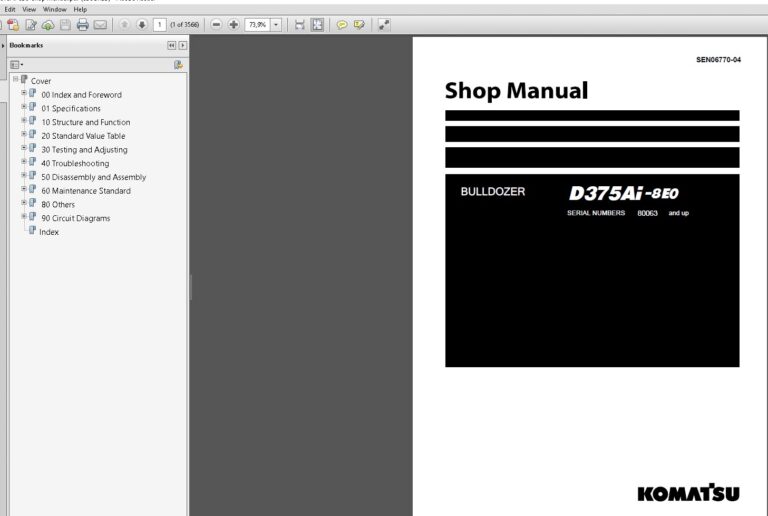Expand the 40 Troubleshooting bookmark

click(x=24, y=161)
